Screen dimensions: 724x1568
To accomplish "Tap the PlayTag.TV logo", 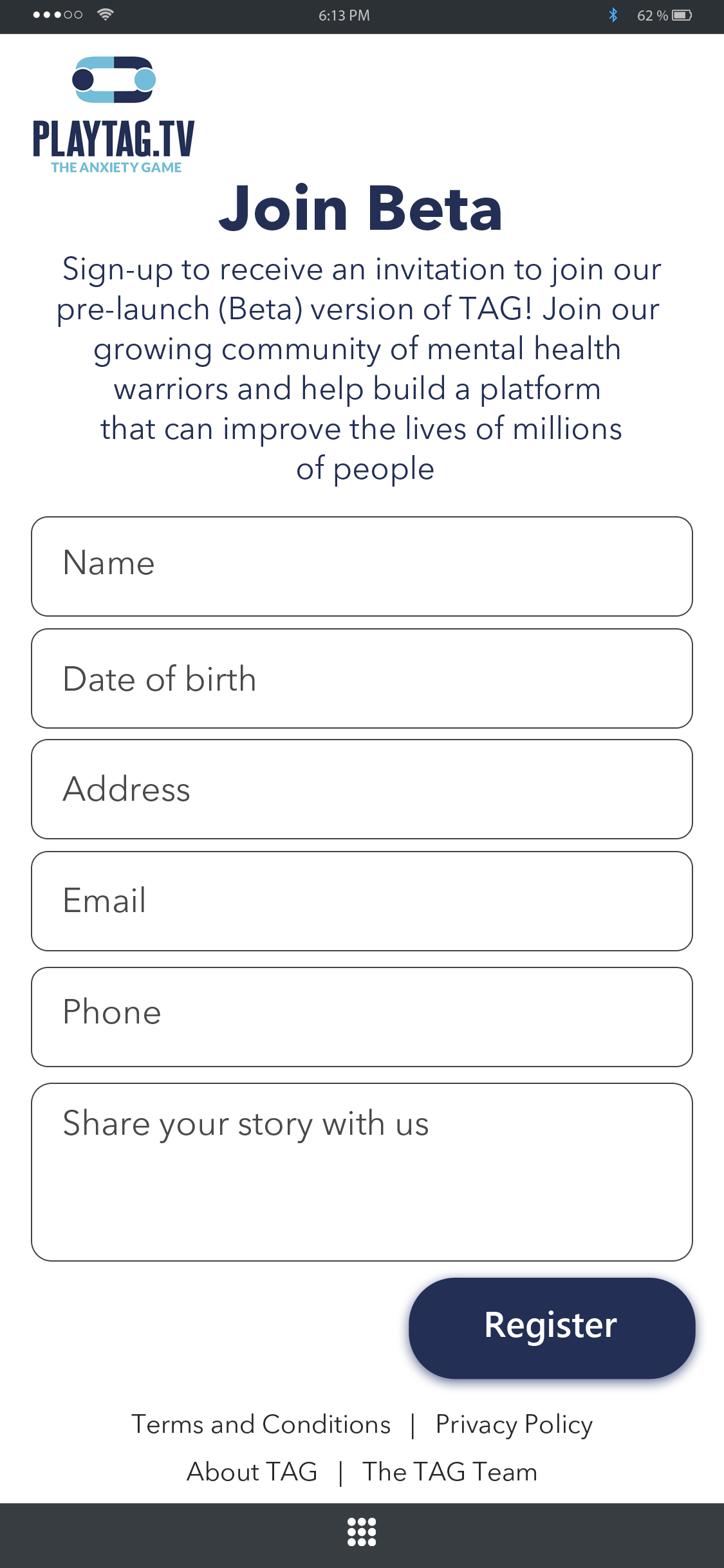I will tap(114, 115).
